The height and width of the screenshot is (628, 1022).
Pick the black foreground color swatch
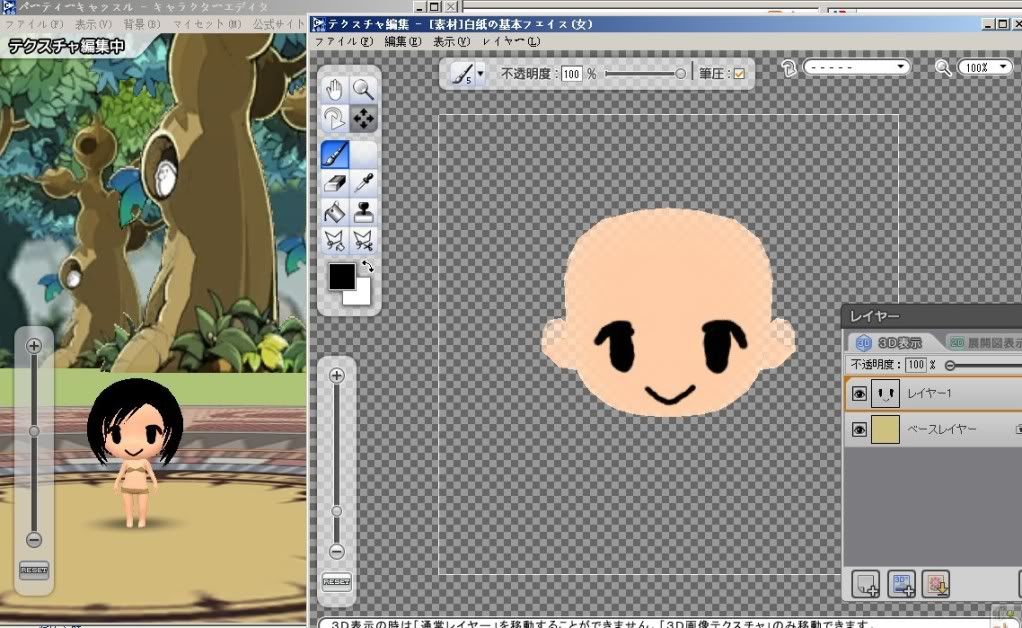pos(342,276)
